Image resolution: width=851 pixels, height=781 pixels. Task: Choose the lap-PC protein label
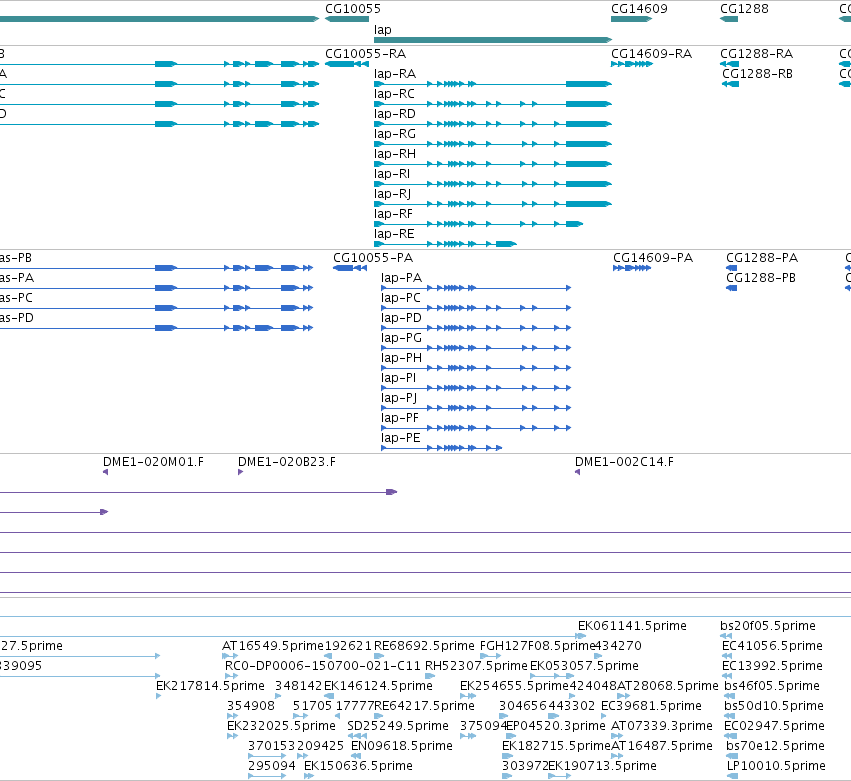tap(401, 298)
